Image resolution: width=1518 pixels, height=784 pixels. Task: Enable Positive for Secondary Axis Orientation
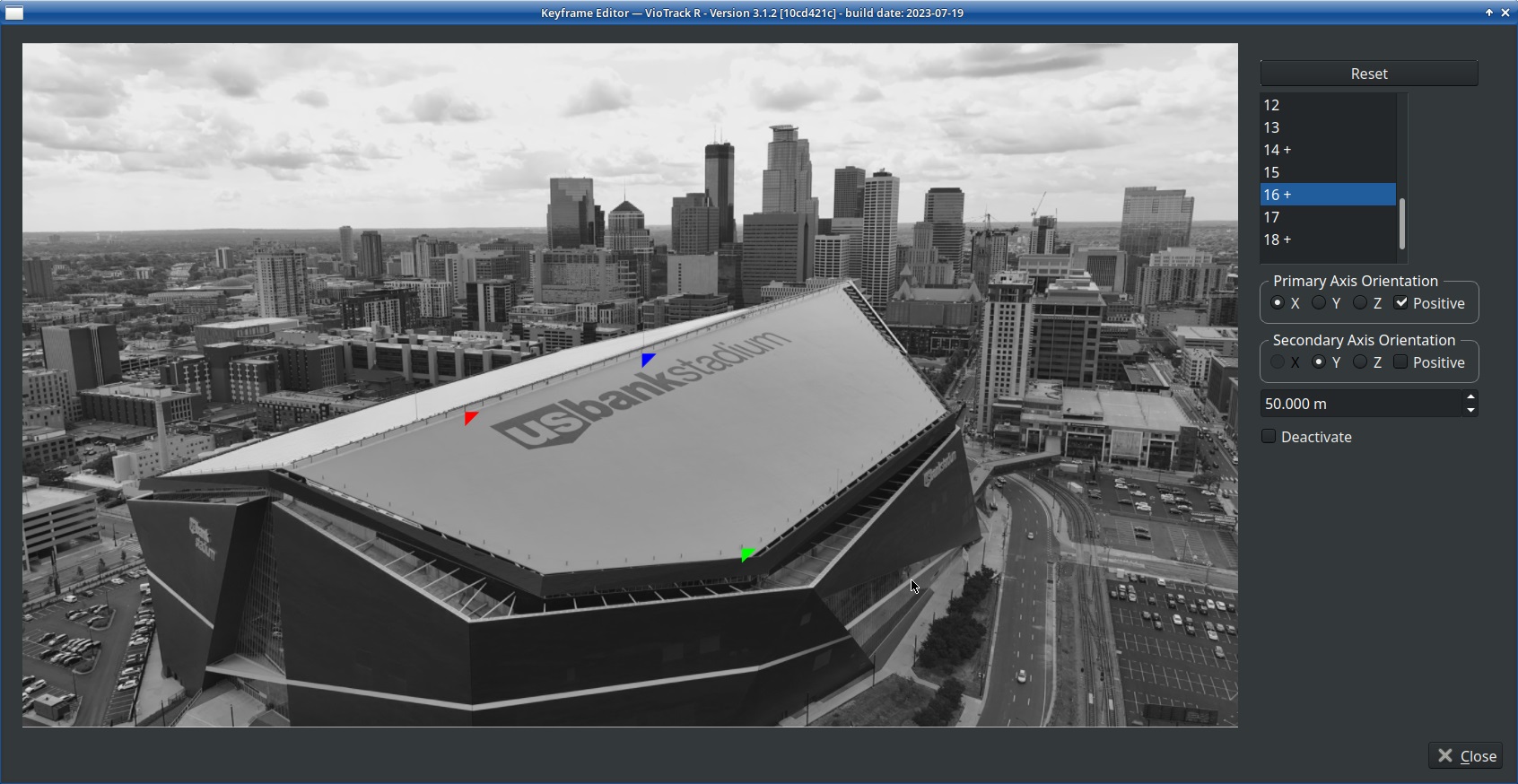point(1401,362)
